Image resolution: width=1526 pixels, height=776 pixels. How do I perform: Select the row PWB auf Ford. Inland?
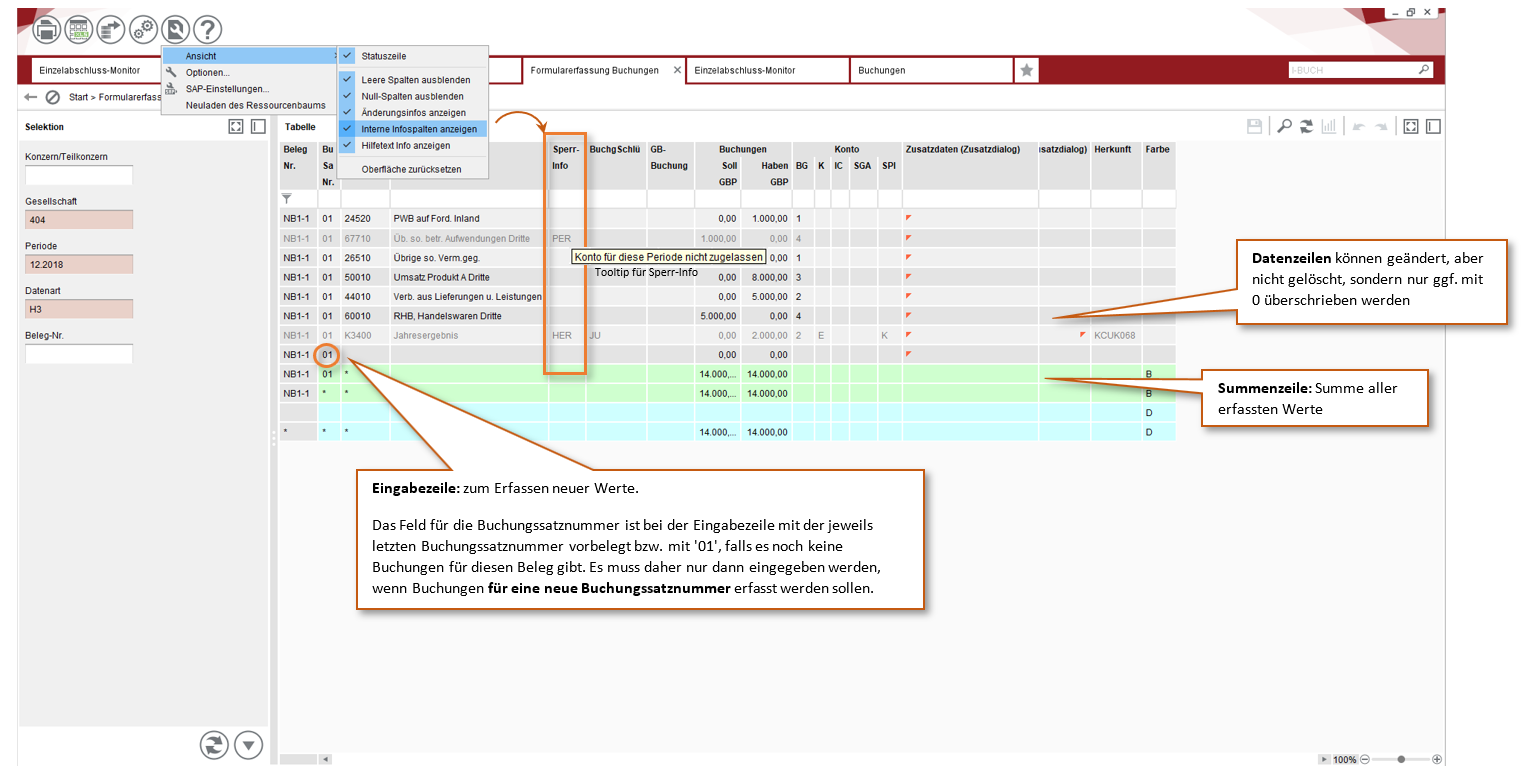[727, 218]
